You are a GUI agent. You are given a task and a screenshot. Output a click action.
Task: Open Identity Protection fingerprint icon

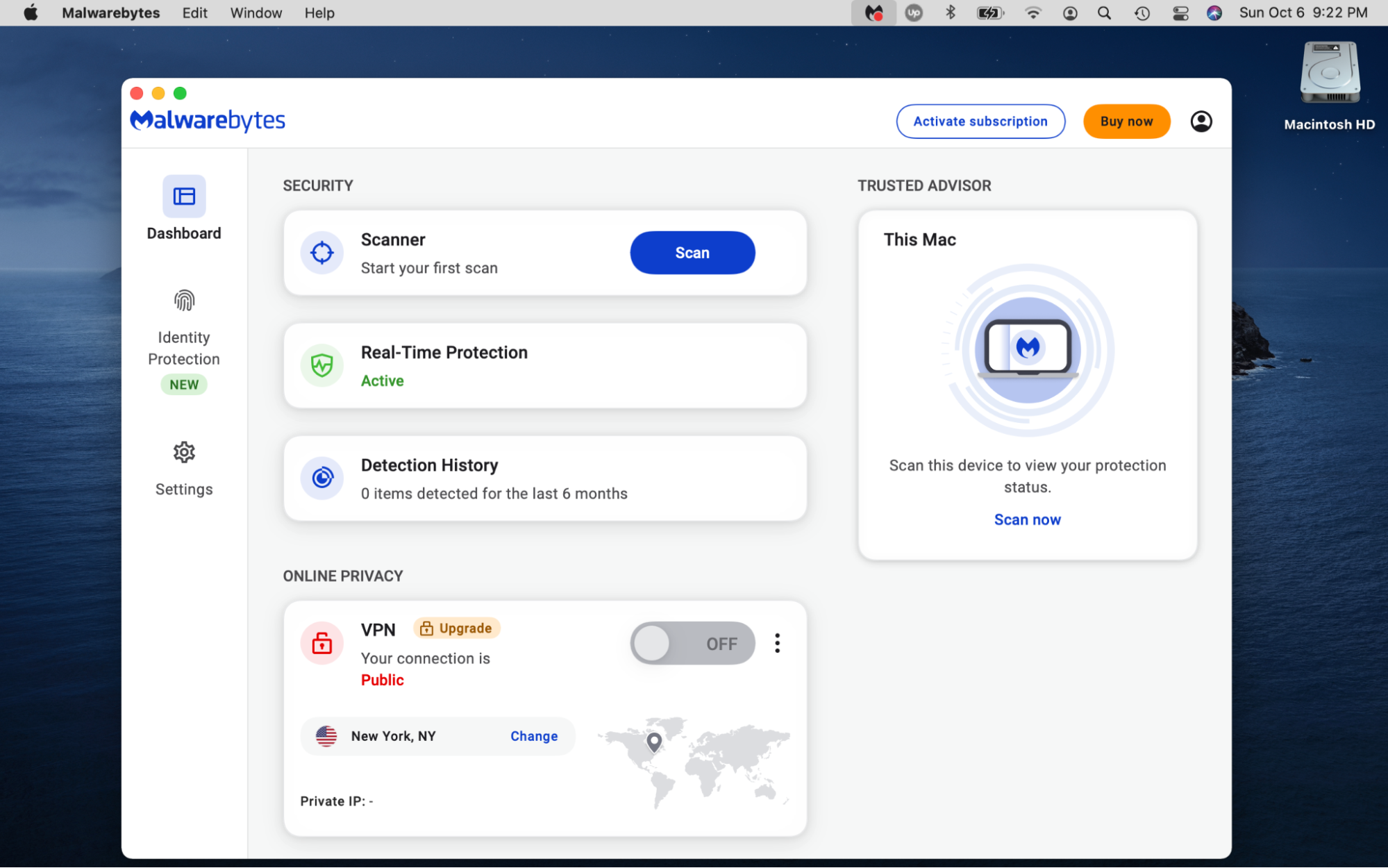[x=184, y=301]
